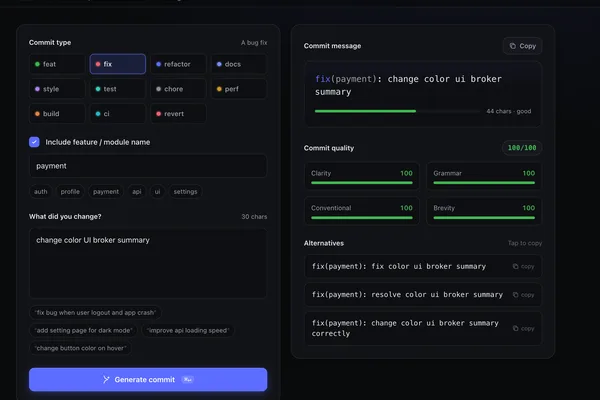600x400 pixels.
Task: Use example 'fix bug when user logout and app crash'
Action: (95, 312)
